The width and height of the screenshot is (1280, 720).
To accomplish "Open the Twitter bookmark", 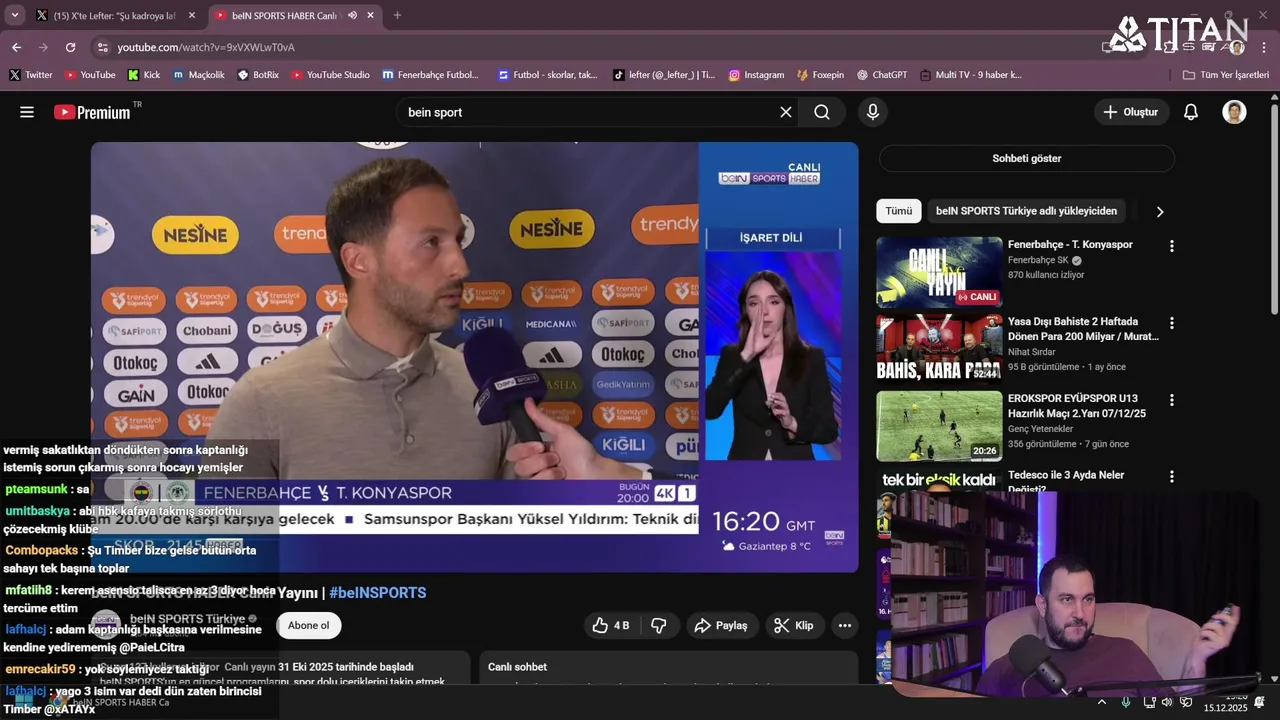I will point(31,75).
